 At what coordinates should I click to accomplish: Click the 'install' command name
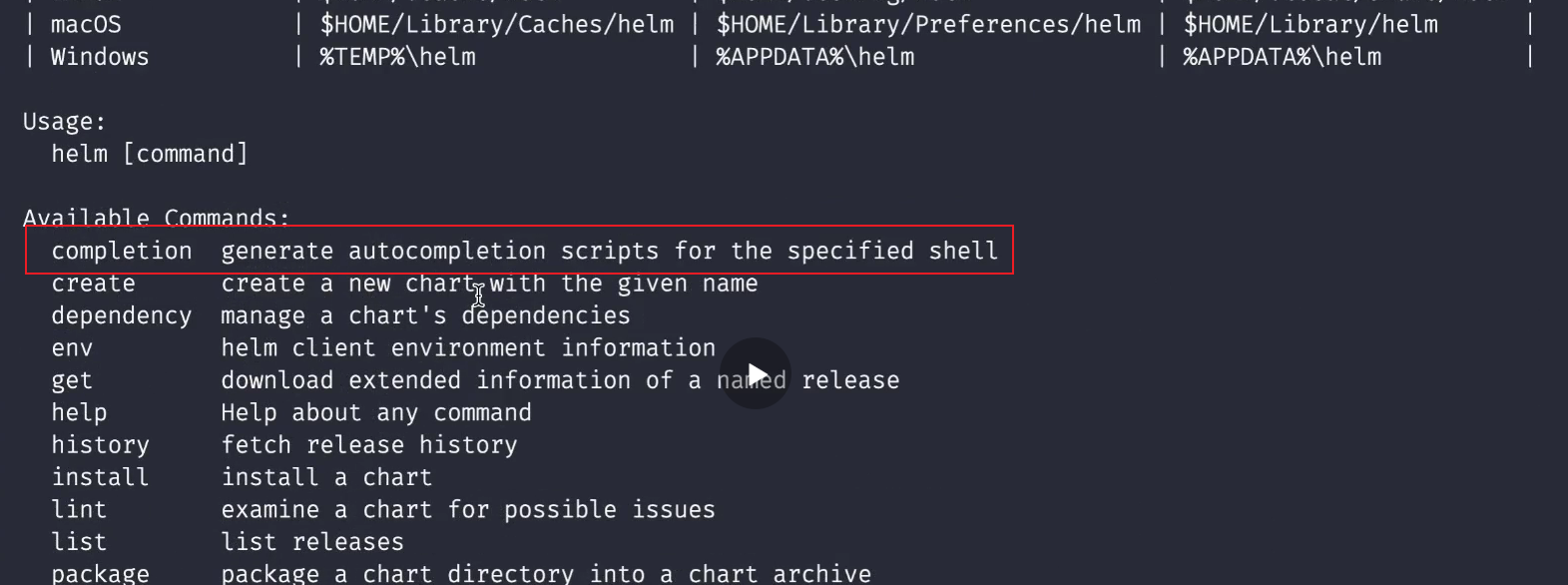coord(100,477)
